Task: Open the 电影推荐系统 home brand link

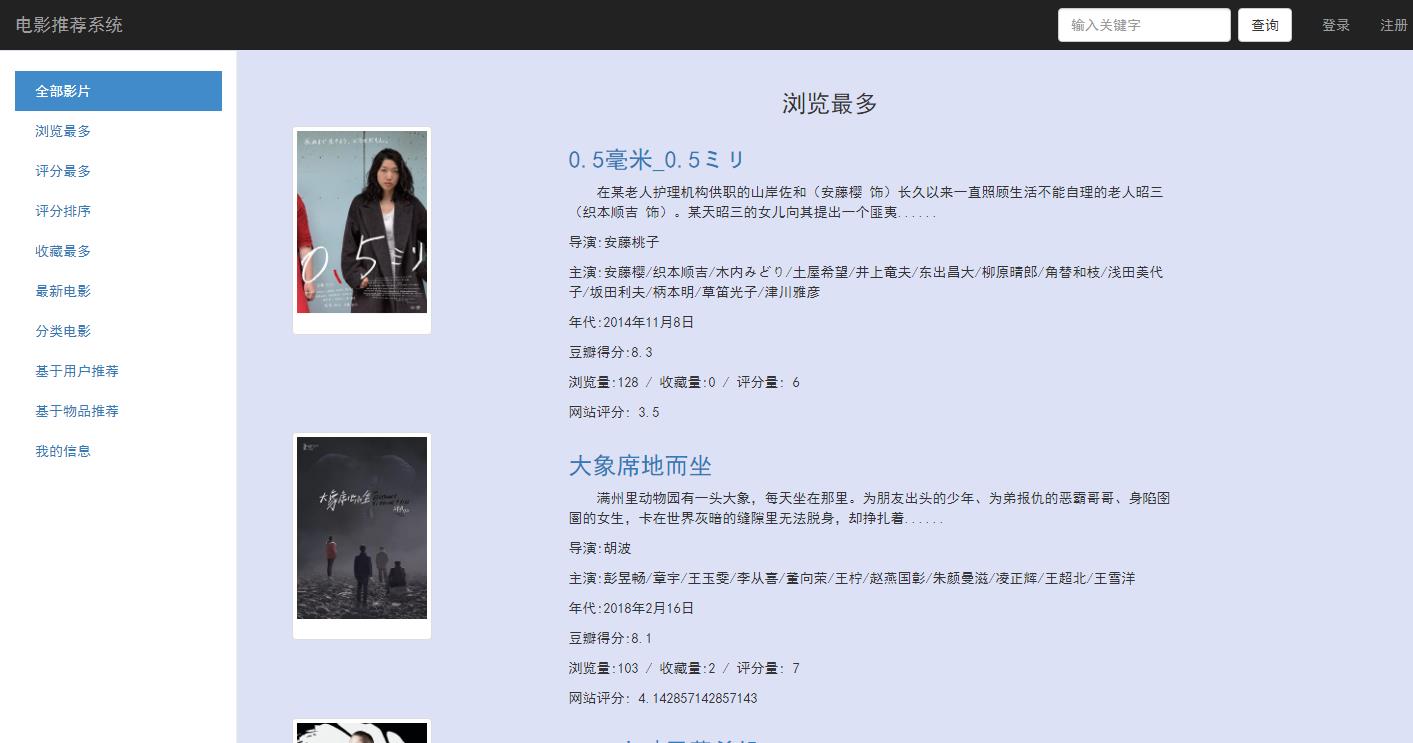Action: (69, 25)
